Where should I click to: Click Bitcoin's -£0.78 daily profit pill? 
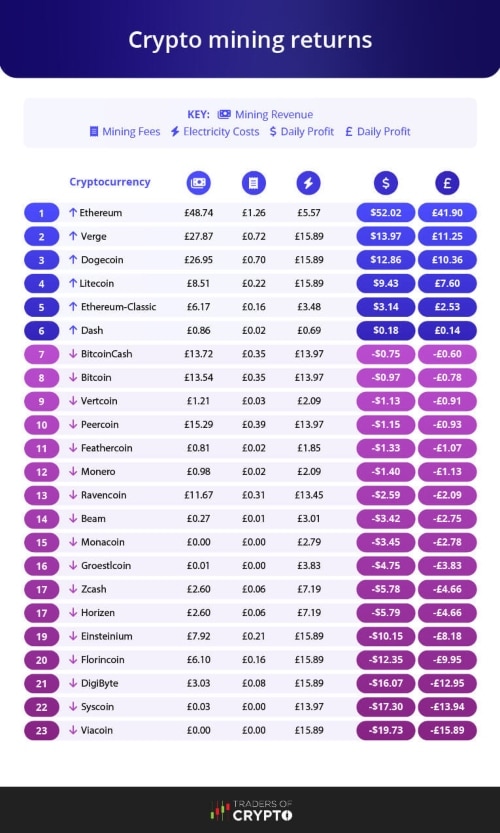(x=447, y=378)
